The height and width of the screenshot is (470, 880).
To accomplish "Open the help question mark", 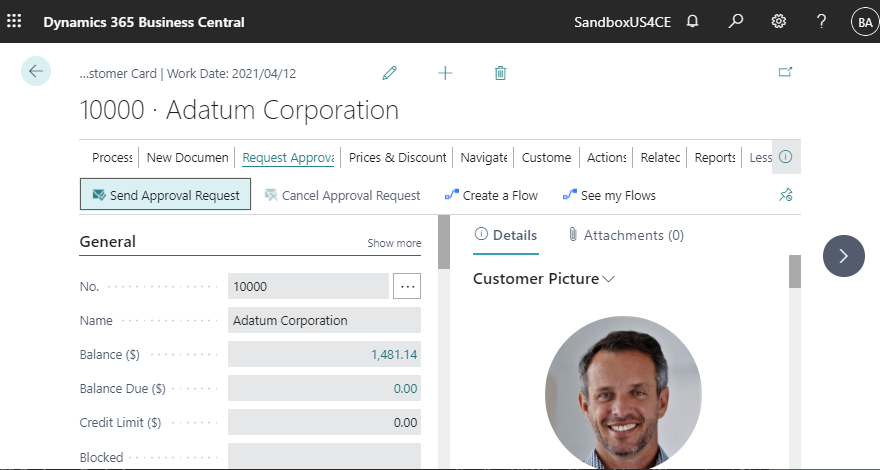I will pos(821,21).
